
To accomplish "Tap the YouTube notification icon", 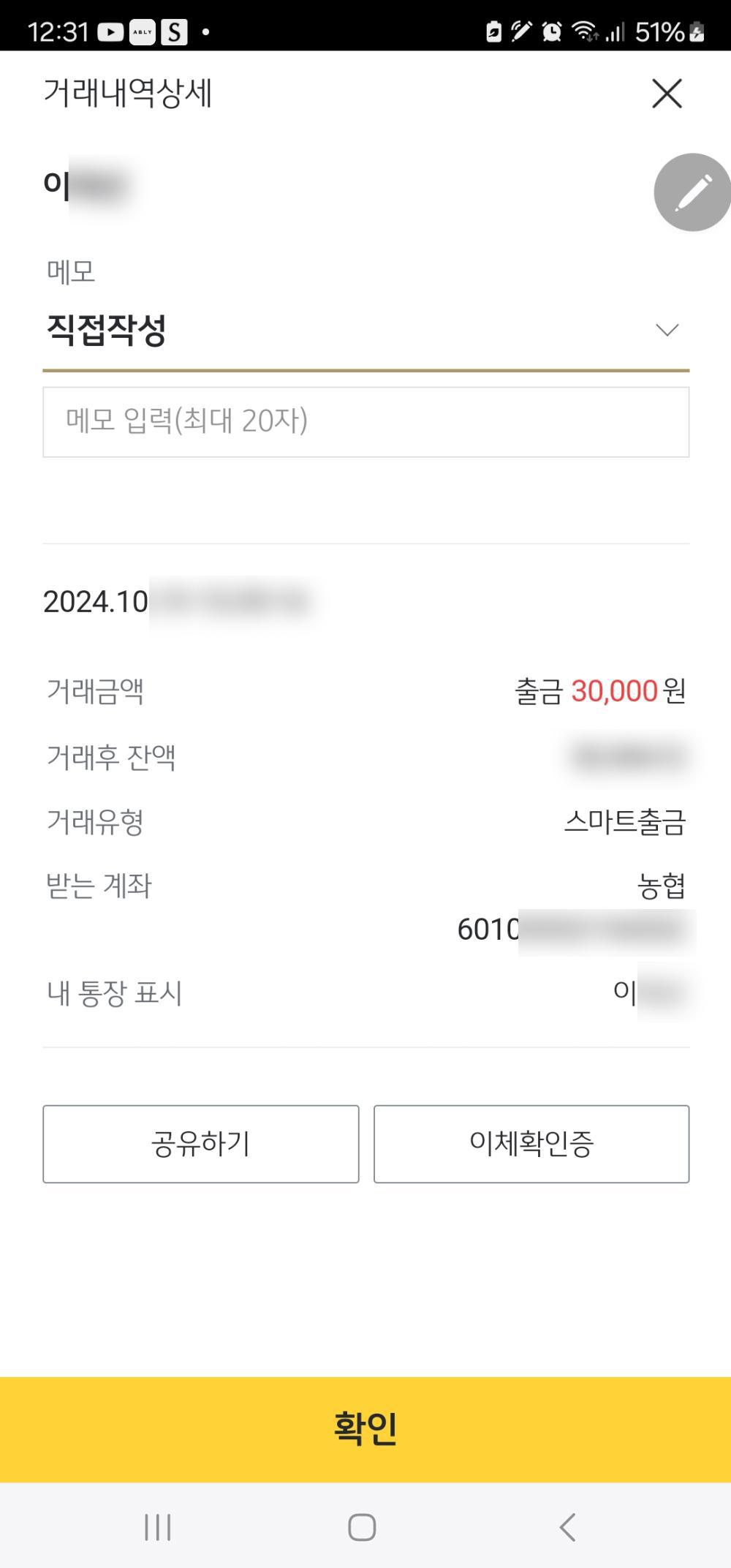I will click(x=110, y=32).
